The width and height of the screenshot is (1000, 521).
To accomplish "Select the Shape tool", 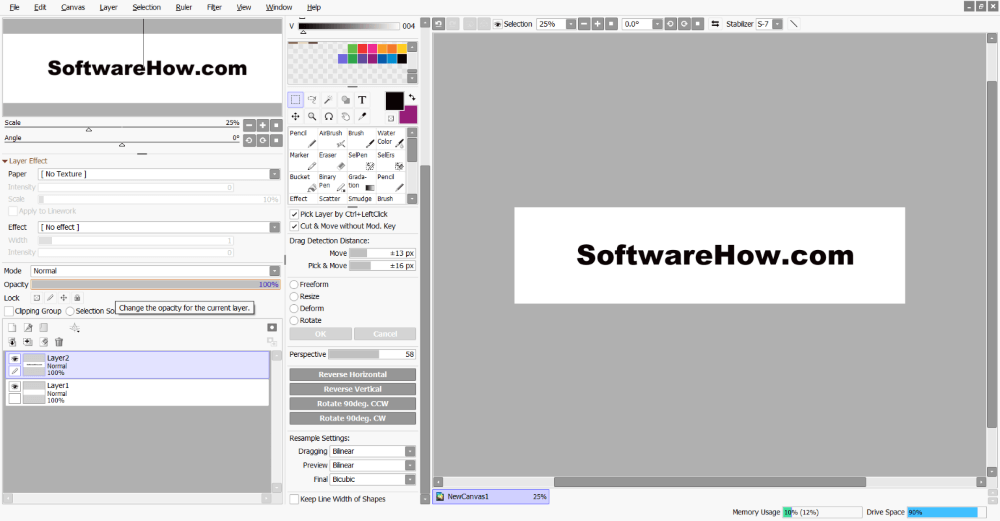I will click(x=345, y=99).
